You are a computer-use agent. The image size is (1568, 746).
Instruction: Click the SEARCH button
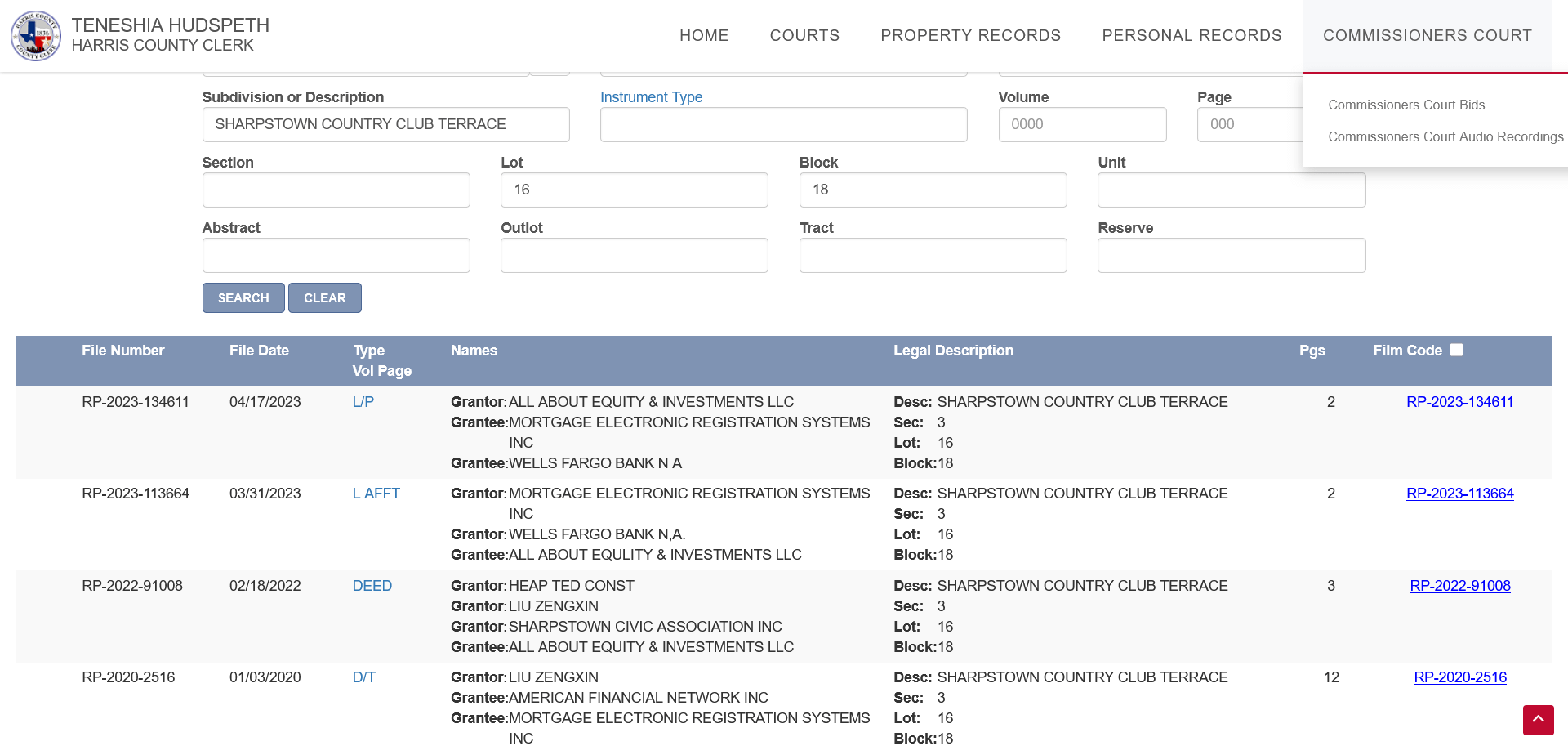click(x=243, y=297)
